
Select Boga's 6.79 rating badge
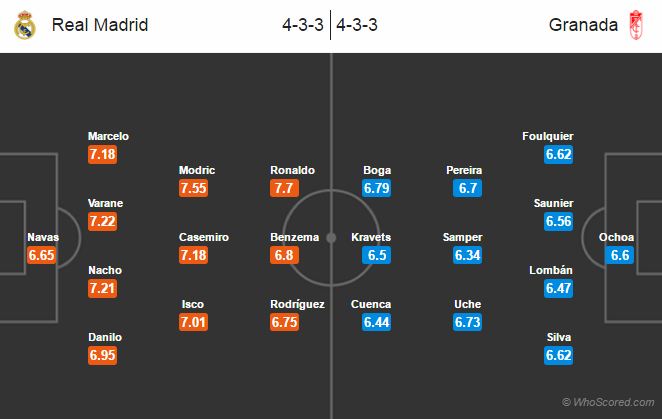click(x=376, y=188)
